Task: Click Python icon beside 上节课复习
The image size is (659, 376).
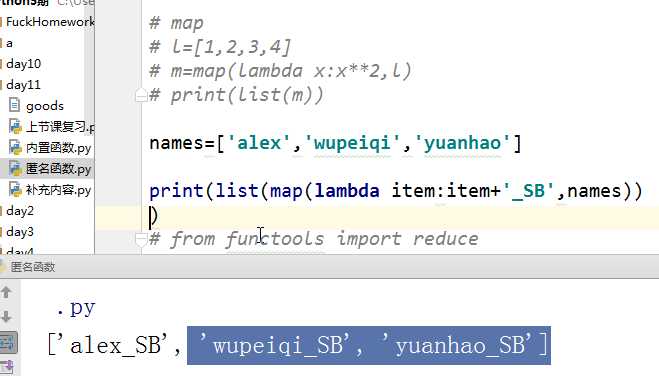Action: (15, 126)
